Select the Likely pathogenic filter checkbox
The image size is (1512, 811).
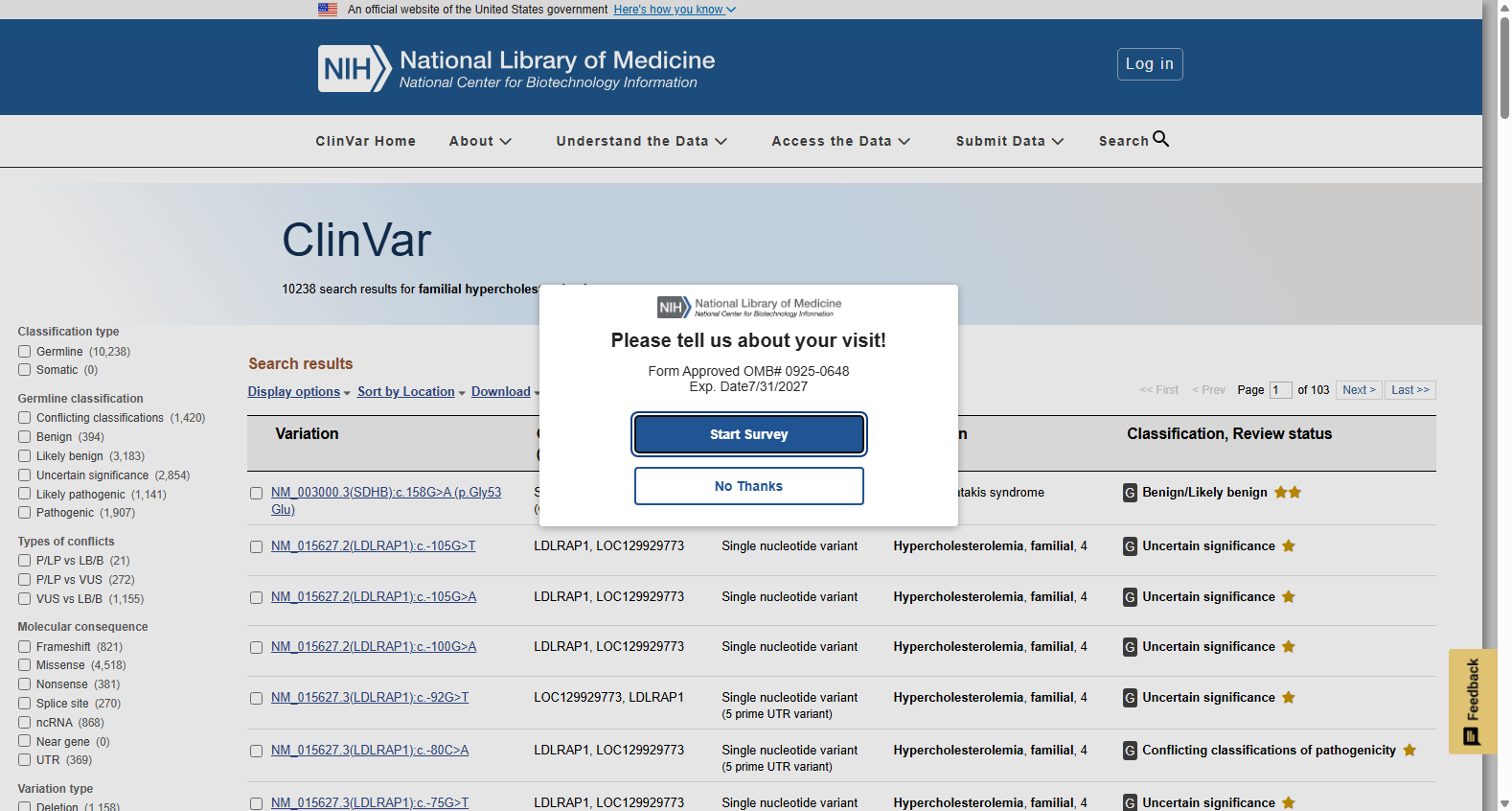24,495
